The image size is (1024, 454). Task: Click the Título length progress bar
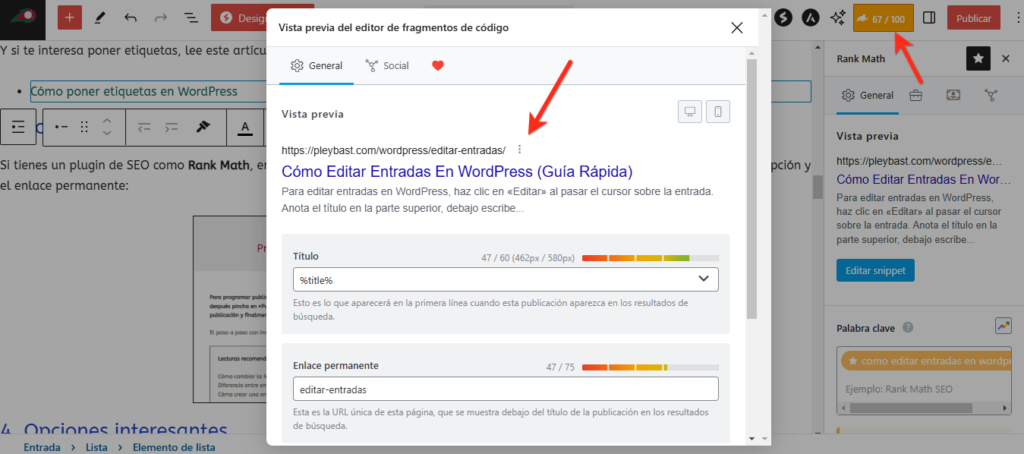650,258
